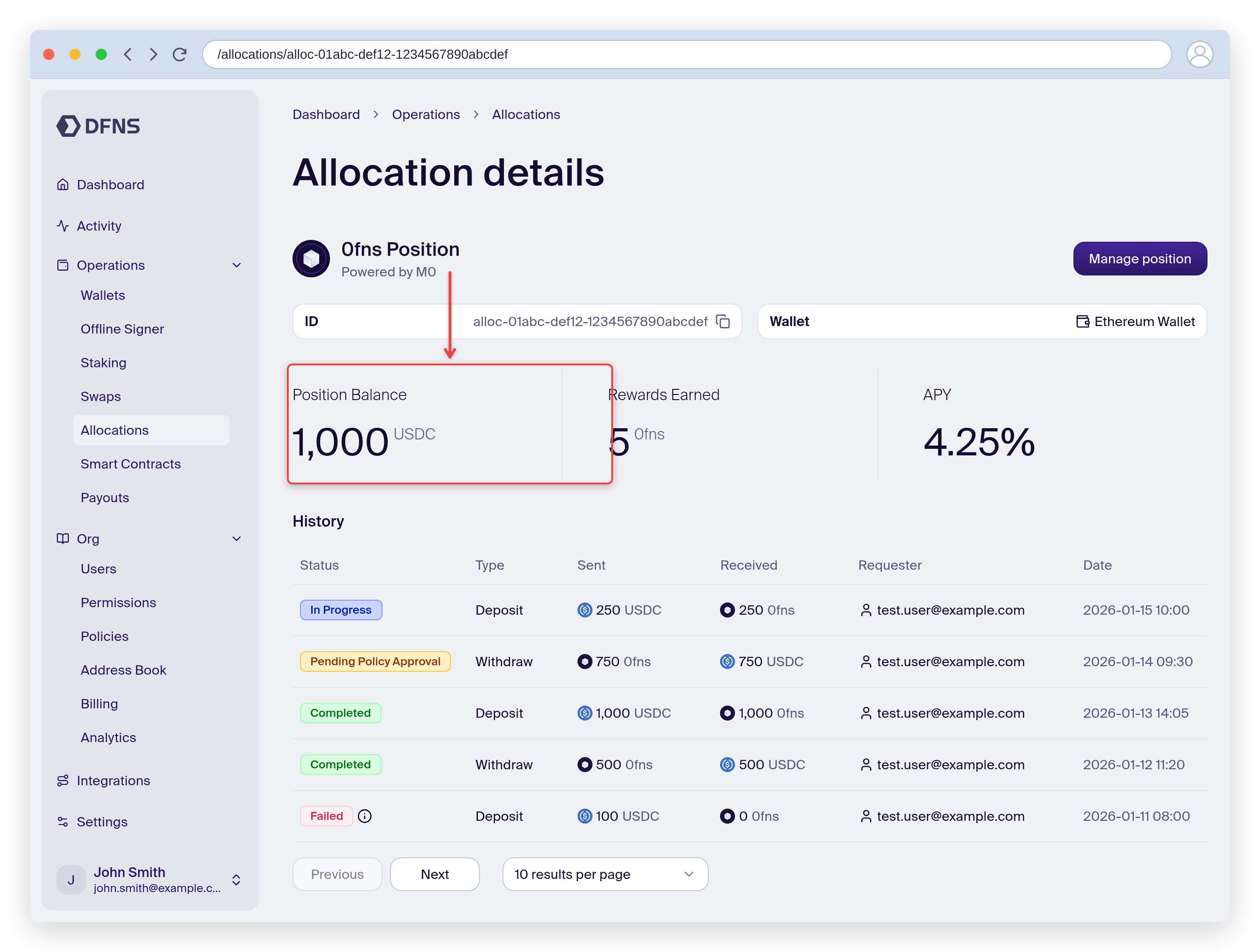The image size is (1260, 952).
Task: Follow the Operations breadcrumb link
Action: pos(426,114)
